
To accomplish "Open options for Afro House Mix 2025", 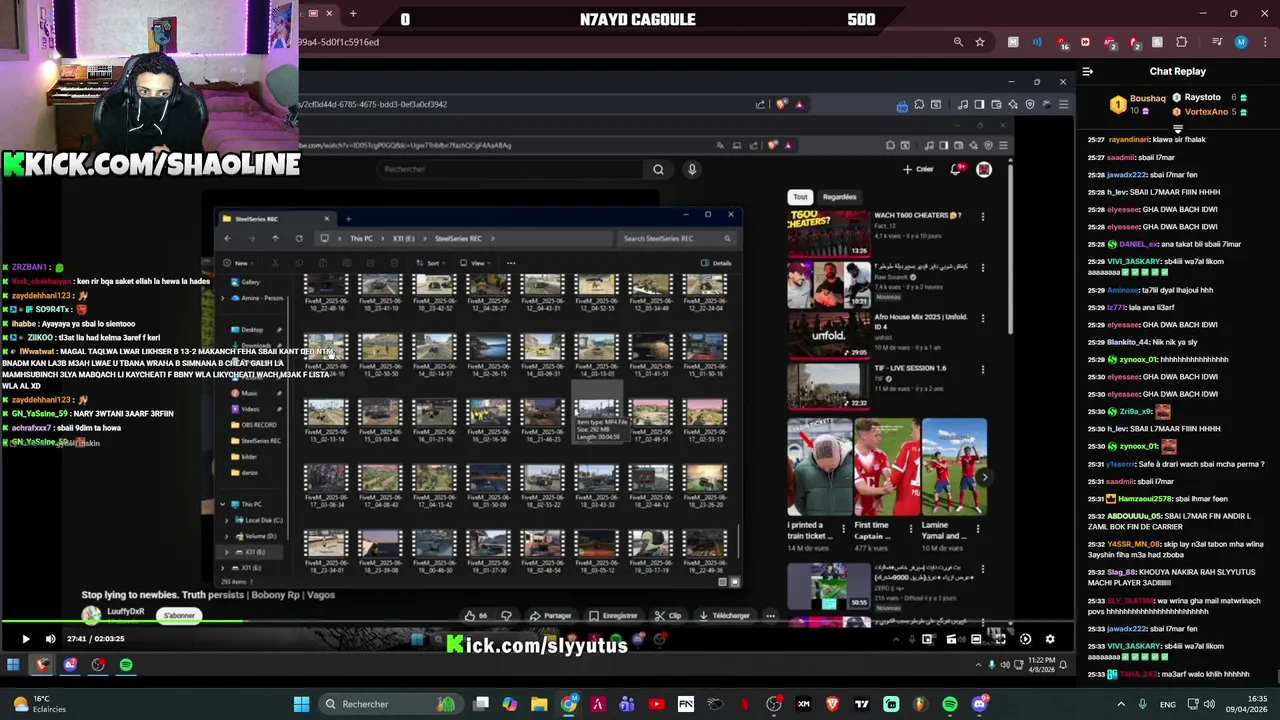I will click(x=982, y=318).
